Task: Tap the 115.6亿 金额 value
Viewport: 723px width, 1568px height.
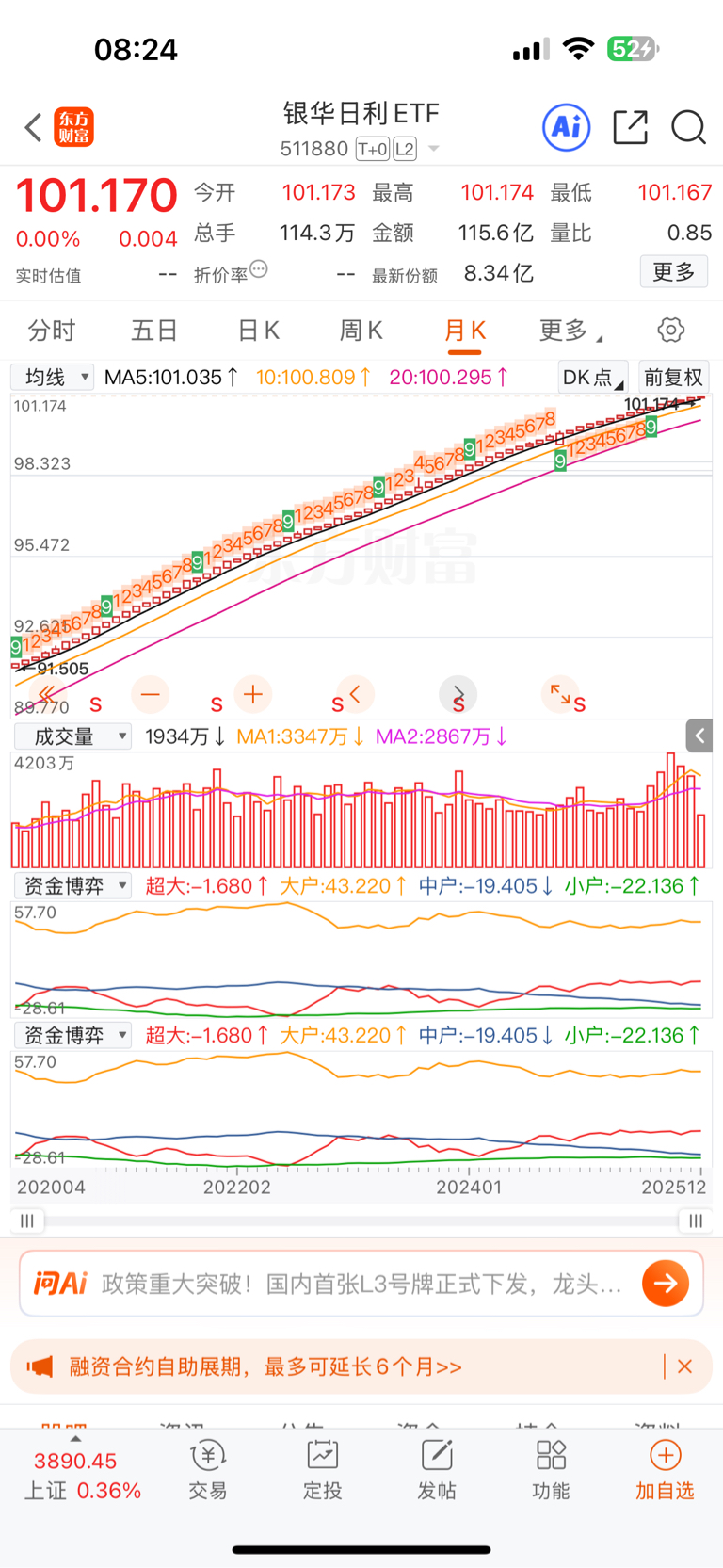Action: tap(496, 233)
